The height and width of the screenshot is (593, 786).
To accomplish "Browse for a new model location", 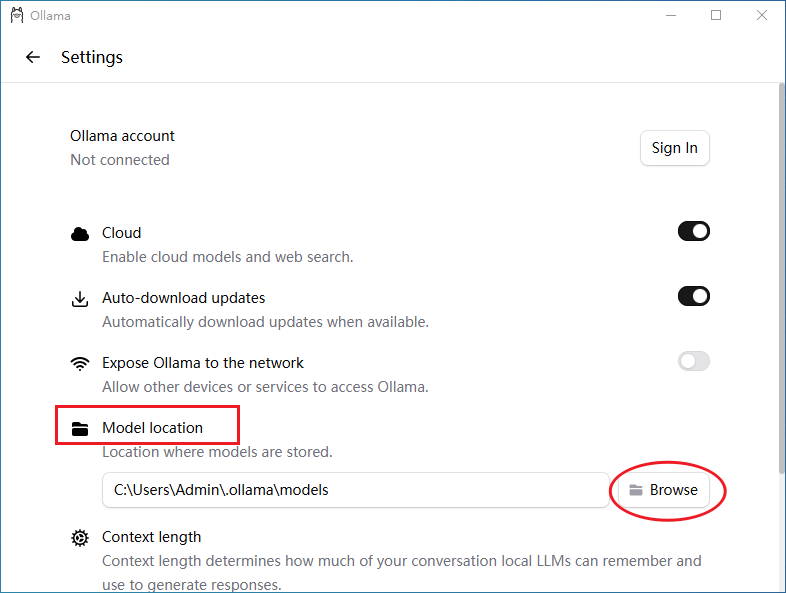I will click(664, 490).
